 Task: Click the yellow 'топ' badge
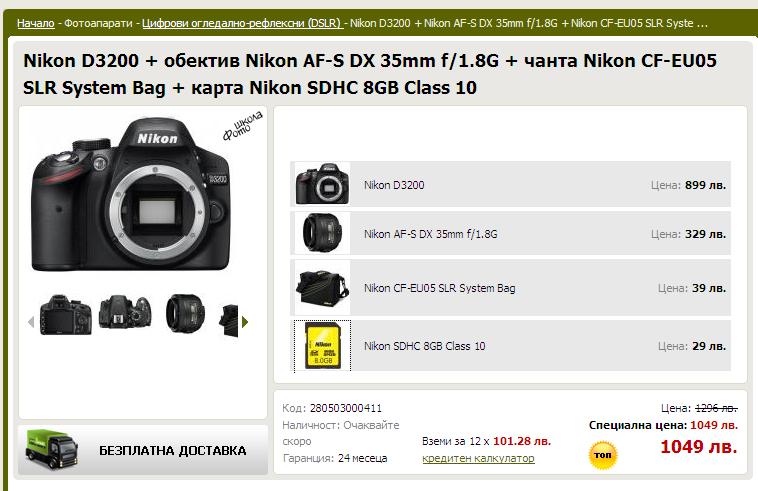(602, 455)
